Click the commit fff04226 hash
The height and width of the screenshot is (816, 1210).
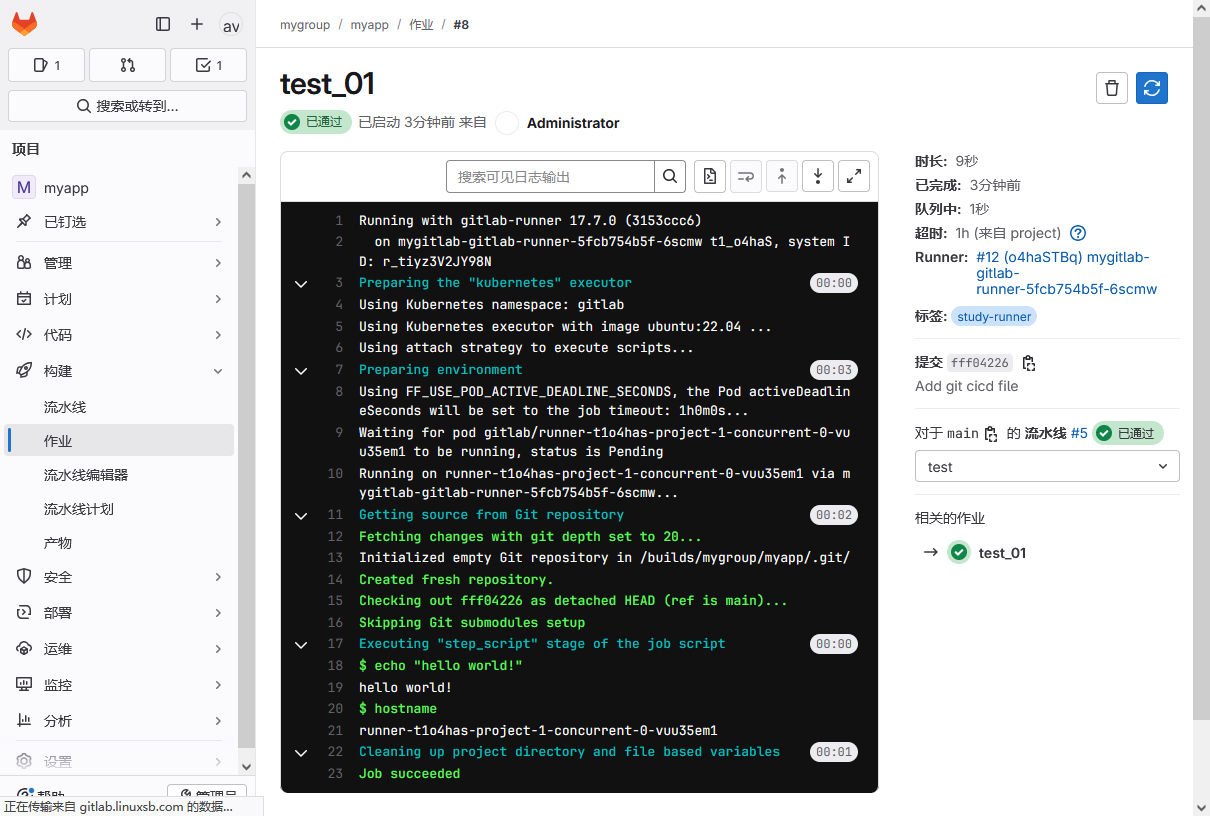980,363
